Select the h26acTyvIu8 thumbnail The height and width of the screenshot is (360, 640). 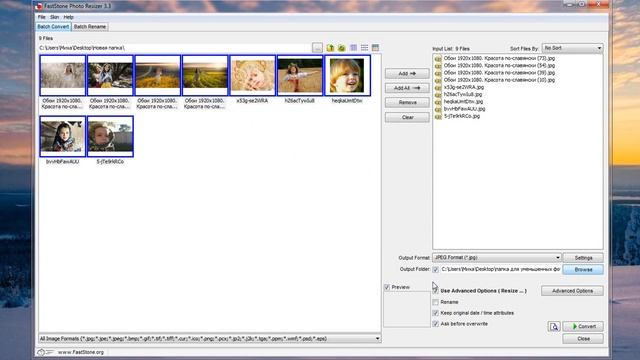pyautogui.click(x=300, y=76)
